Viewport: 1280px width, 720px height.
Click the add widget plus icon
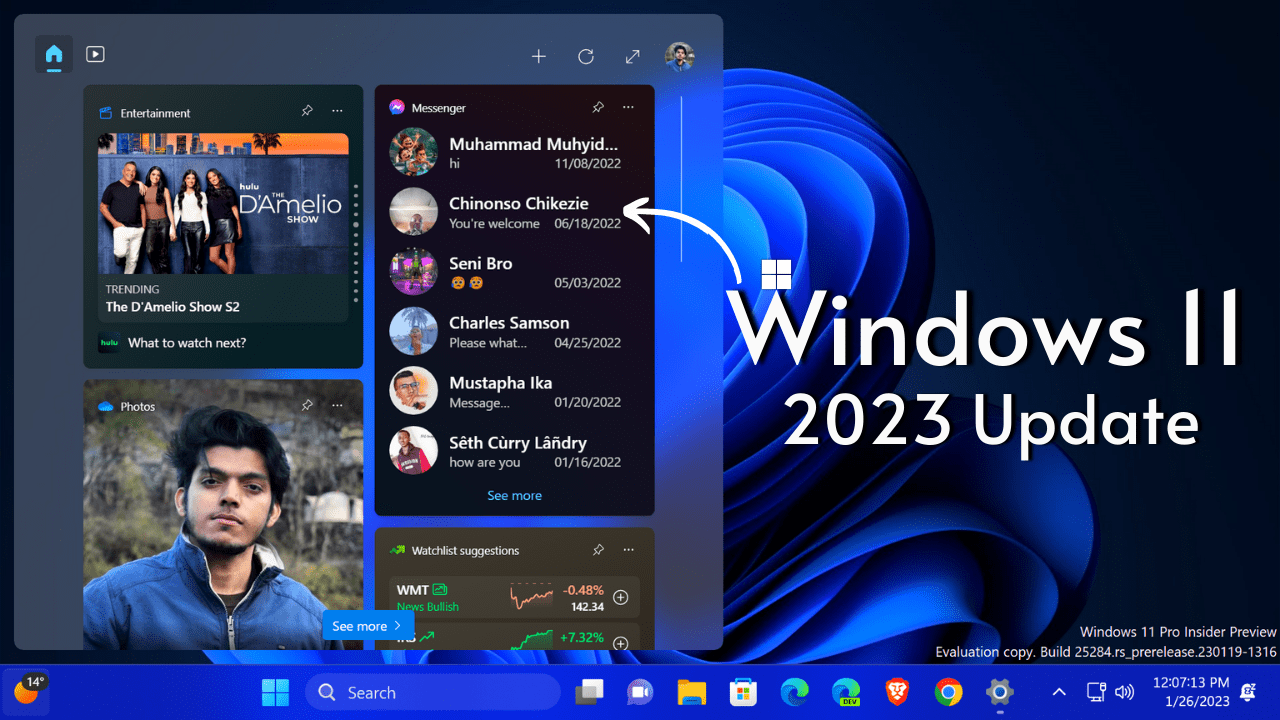tap(538, 56)
